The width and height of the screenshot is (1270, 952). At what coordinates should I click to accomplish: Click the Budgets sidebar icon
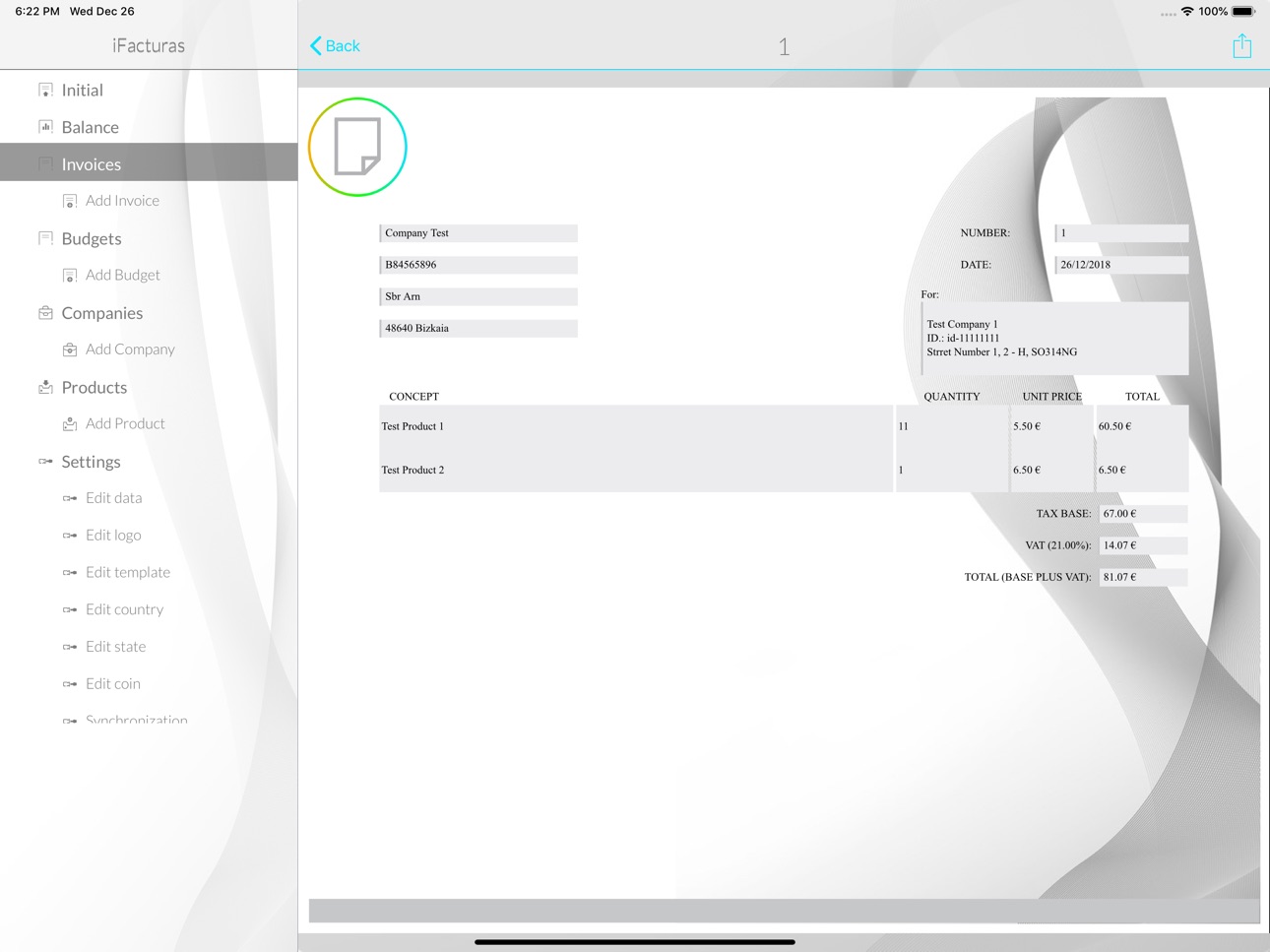45,238
